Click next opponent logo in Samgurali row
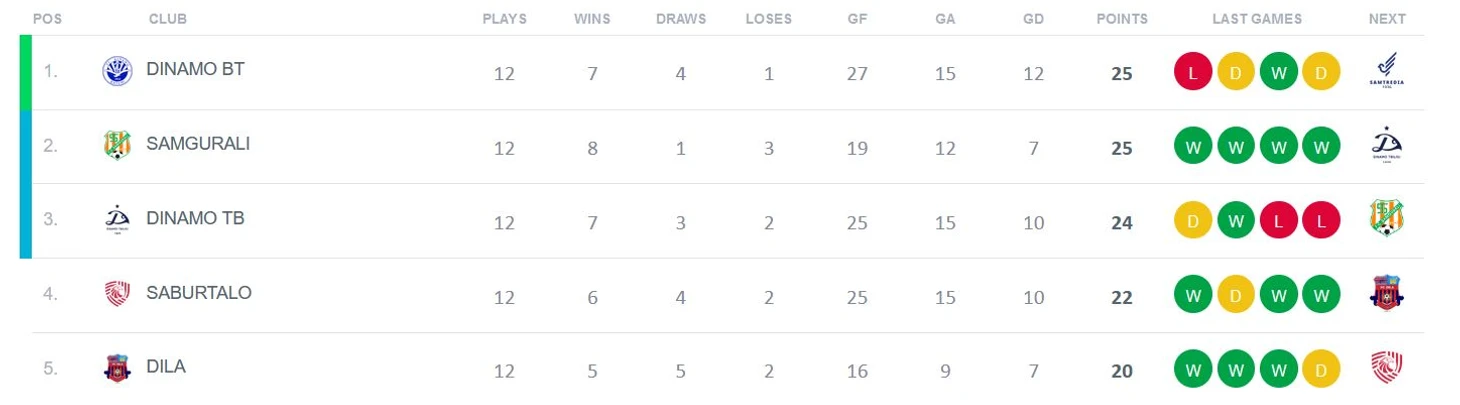1460x405 pixels. 1387,146
